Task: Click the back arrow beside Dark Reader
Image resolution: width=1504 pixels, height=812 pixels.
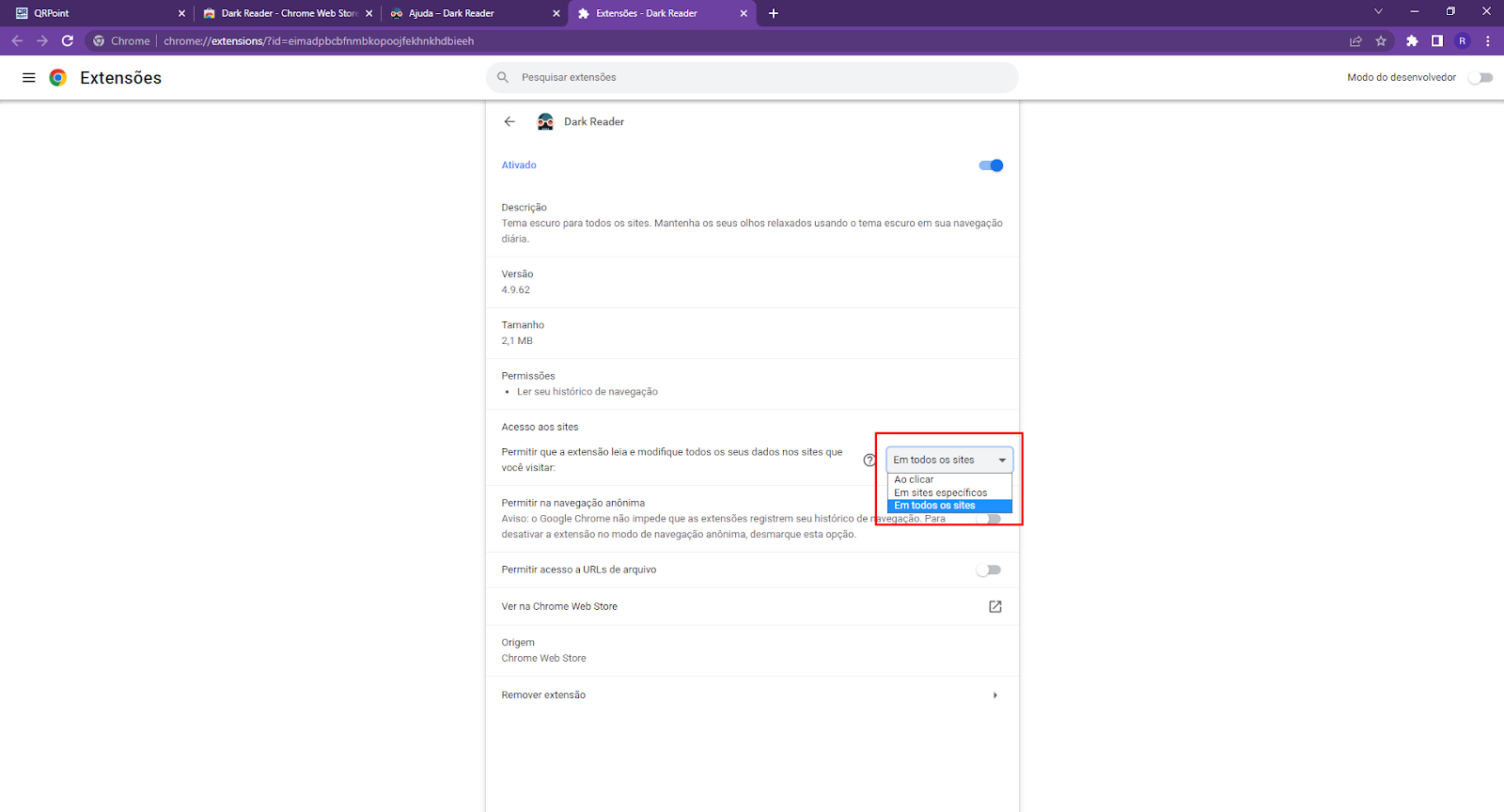Action: [509, 121]
